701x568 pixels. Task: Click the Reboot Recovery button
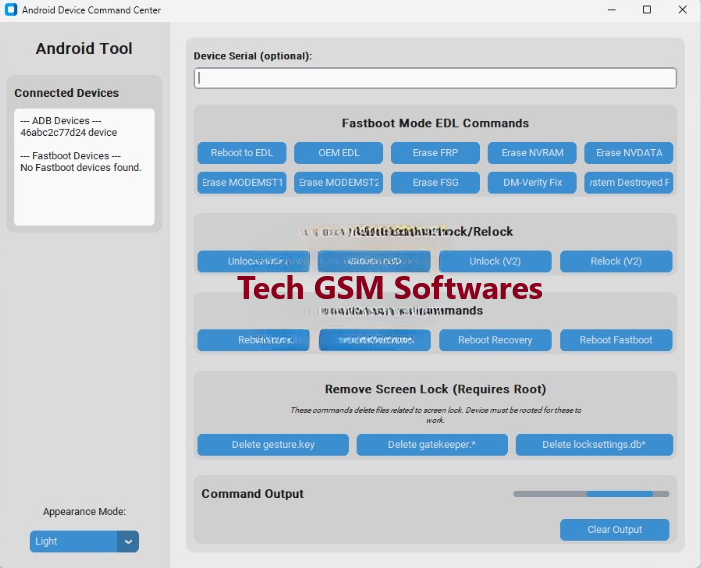pyautogui.click(x=495, y=340)
